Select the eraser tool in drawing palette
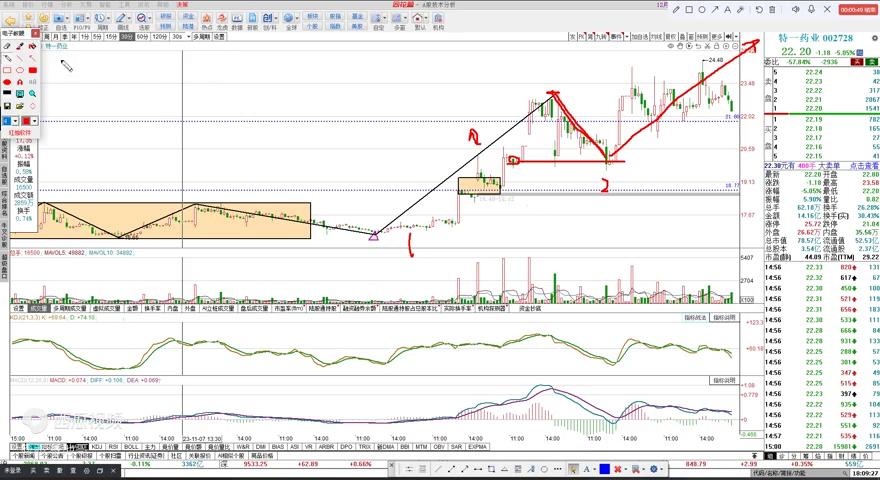The height and width of the screenshot is (480, 880). pos(7,46)
